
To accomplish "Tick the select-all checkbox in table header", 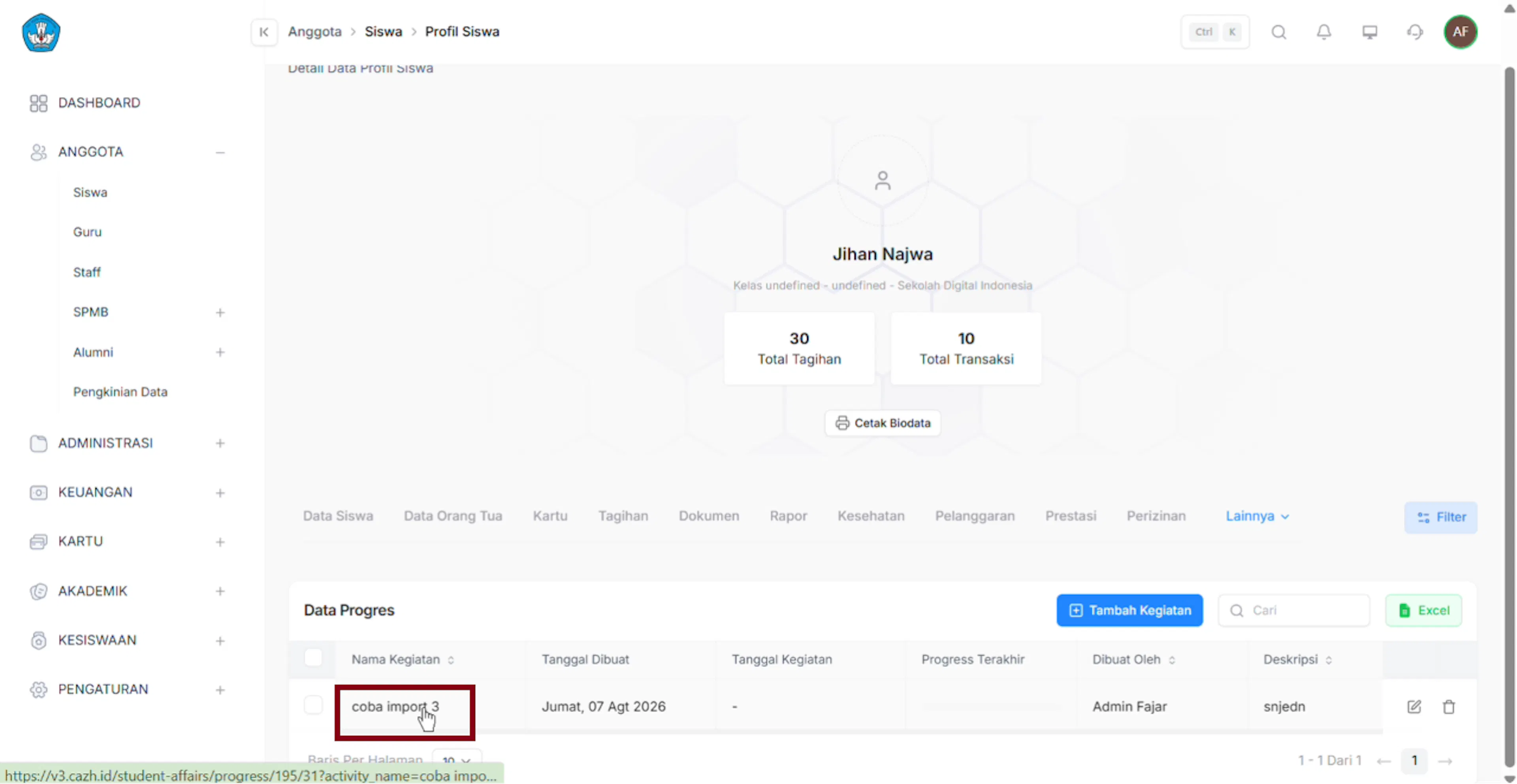I will pyautogui.click(x=313, y=658).
